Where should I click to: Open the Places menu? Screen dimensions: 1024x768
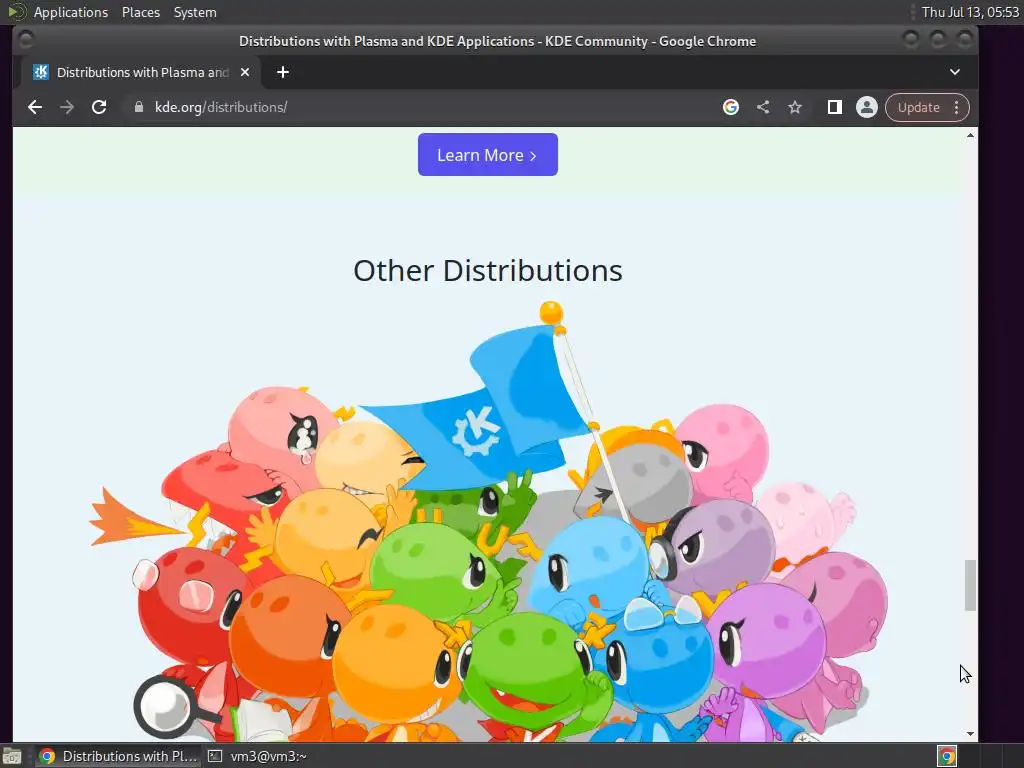[x=140, y=12]
